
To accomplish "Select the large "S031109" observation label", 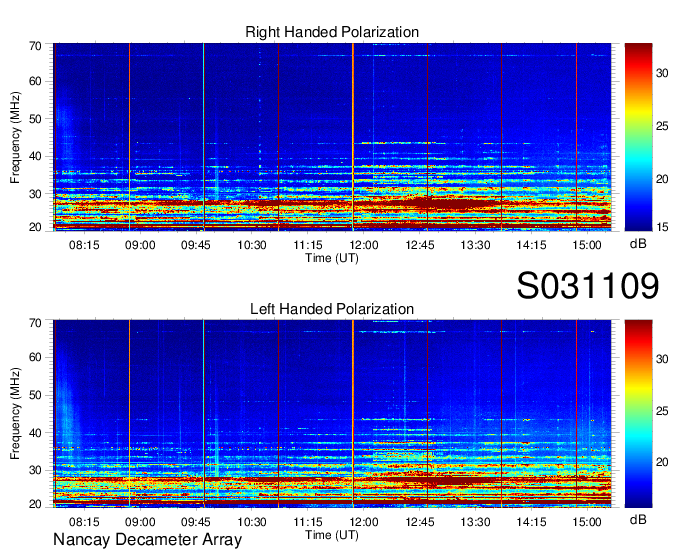I will [588, 286].
